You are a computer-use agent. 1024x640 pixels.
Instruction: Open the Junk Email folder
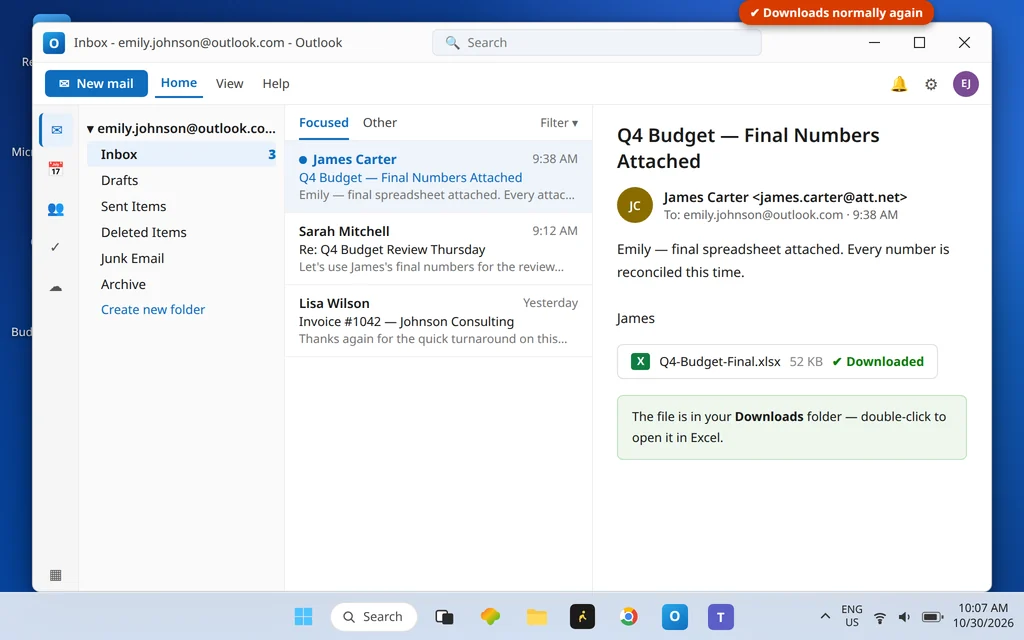pos(182,259)
